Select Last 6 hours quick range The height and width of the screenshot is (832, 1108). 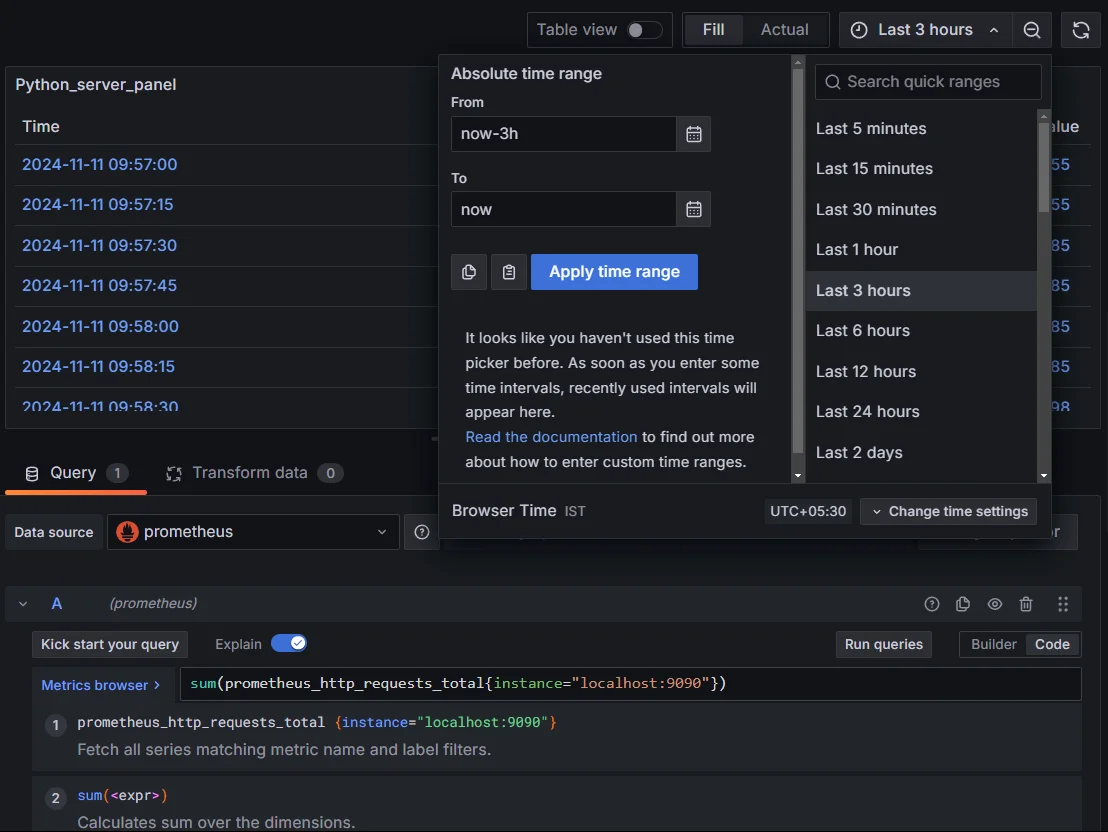click(x=921, y=331)
